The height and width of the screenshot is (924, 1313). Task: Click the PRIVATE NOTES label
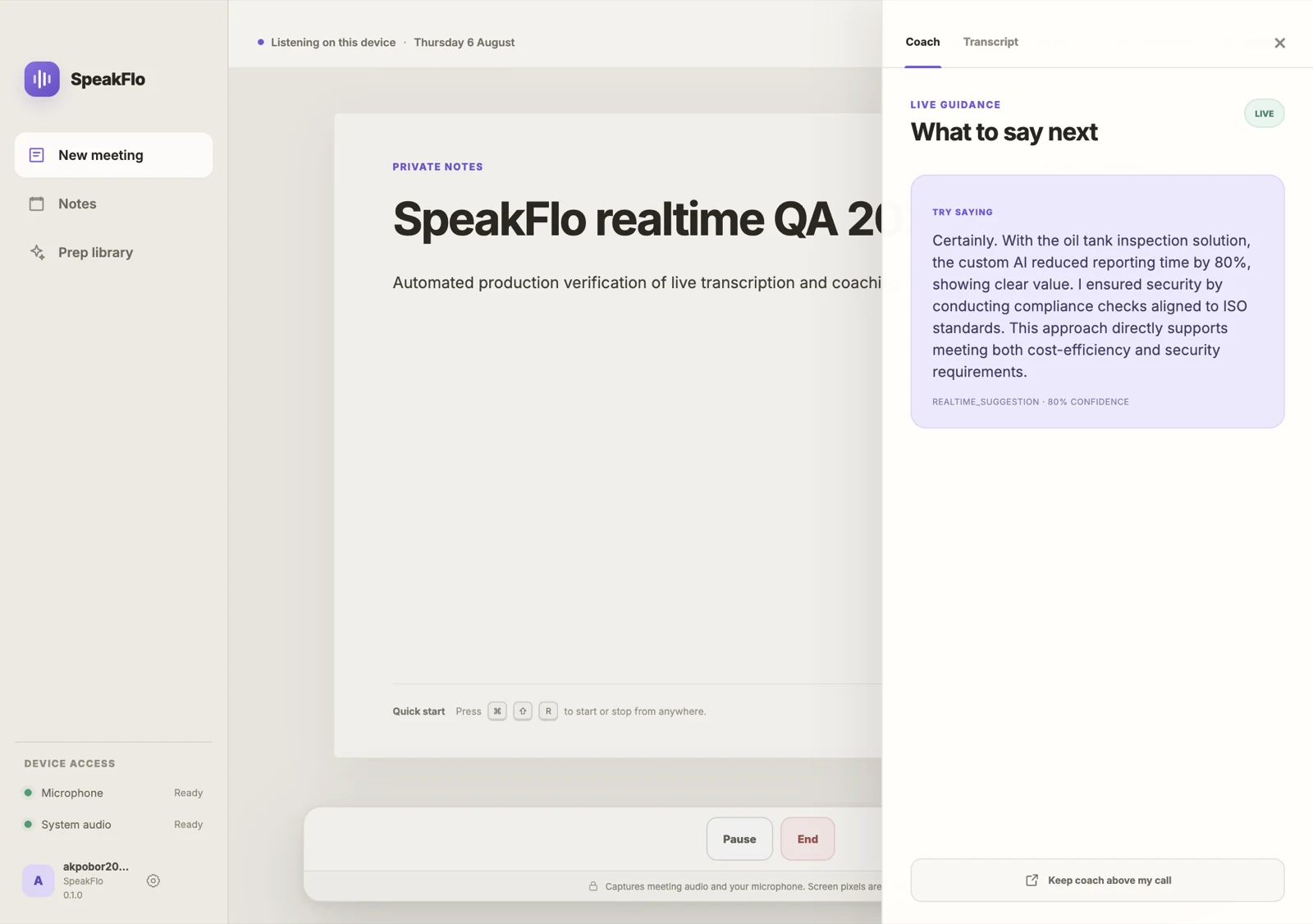[x=437, y=167]
